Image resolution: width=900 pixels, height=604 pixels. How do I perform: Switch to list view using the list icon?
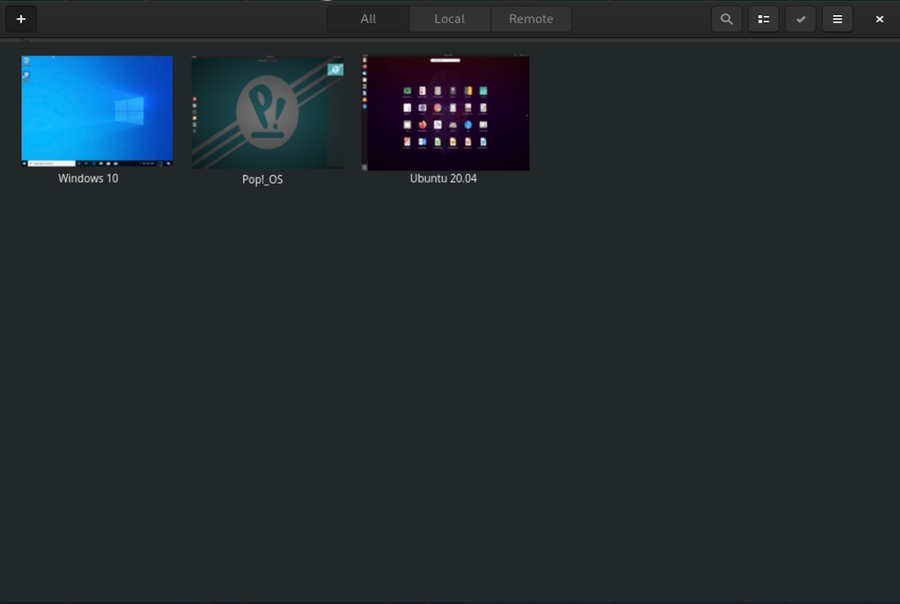pyautogui.click(x=763, y=19)
